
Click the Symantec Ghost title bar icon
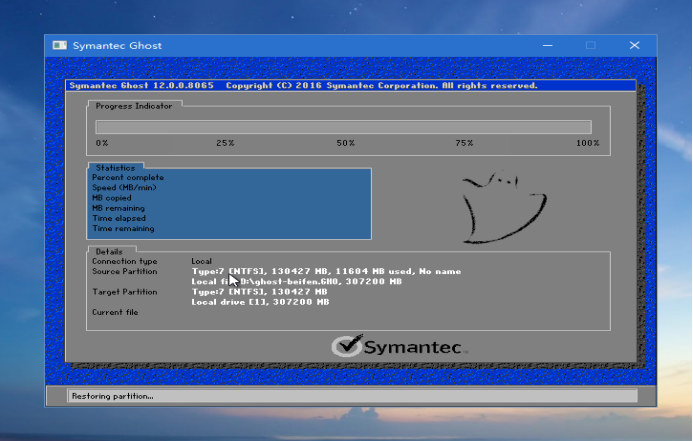click(60, 46)
